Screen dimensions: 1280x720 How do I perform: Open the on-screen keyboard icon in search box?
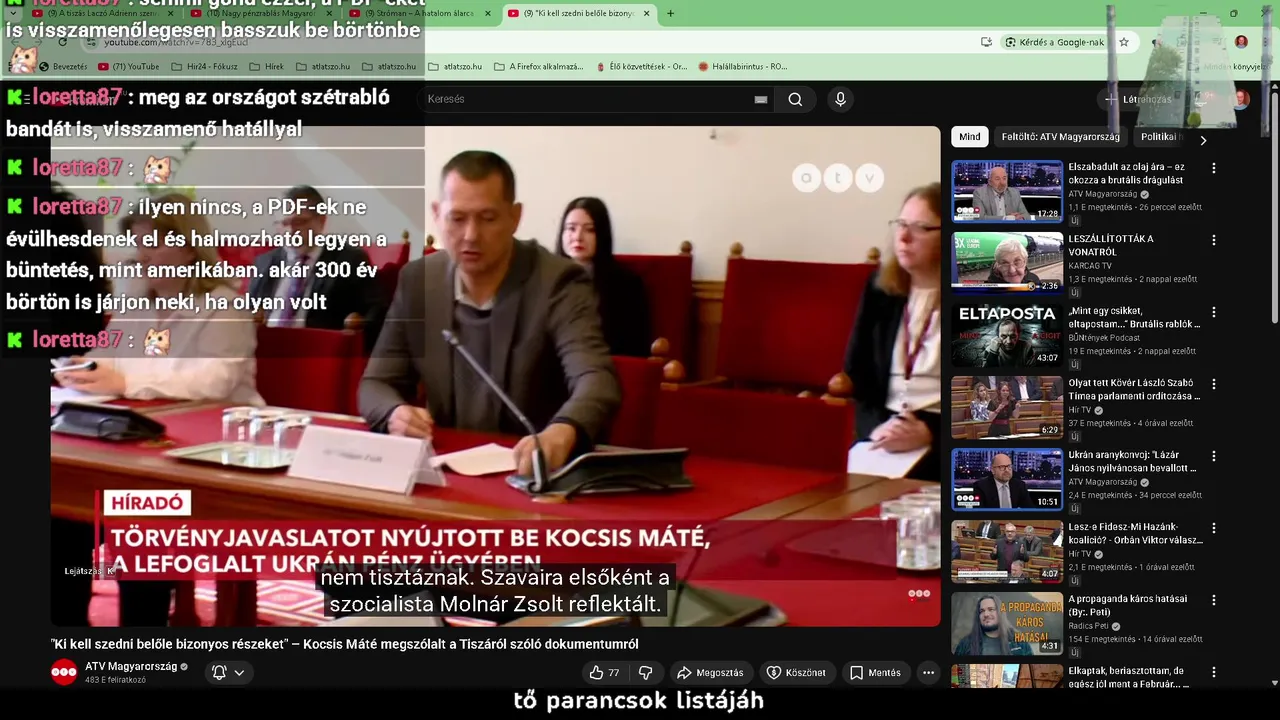761,99
